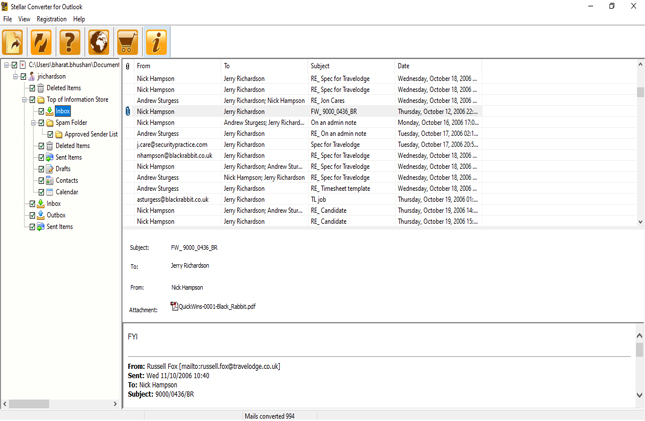Click the Calendar folder icon
Image resolution: width=645 pixels, height=421 pixels.
pyautogui.click(x=50, y=192)
